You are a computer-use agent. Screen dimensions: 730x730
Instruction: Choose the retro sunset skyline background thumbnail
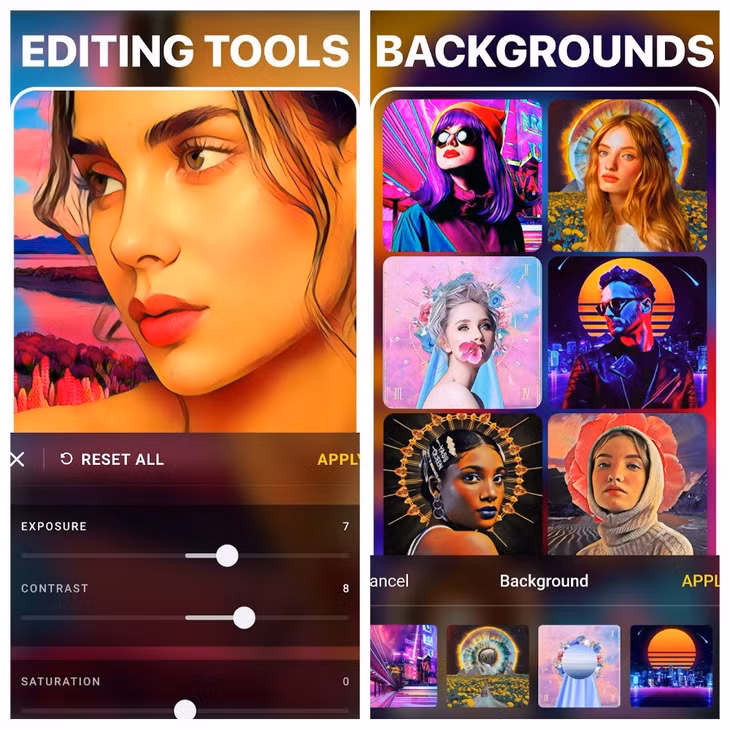[671, 666]
